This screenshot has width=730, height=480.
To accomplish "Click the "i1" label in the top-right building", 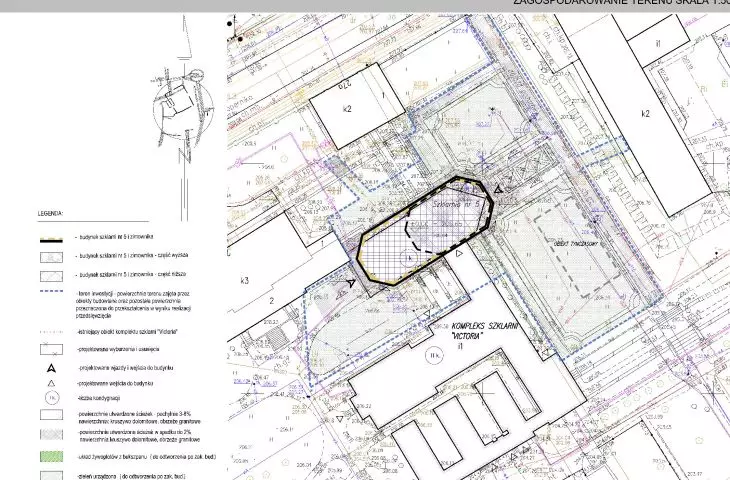I will pyautogui.click(x=658, y=44).
